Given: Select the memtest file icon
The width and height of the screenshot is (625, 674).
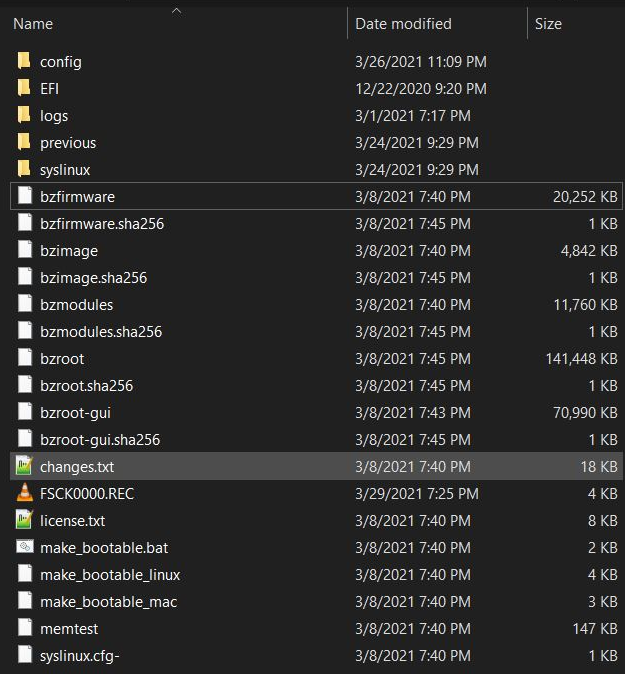Looking at the screenshot, I should click(25, 628).
